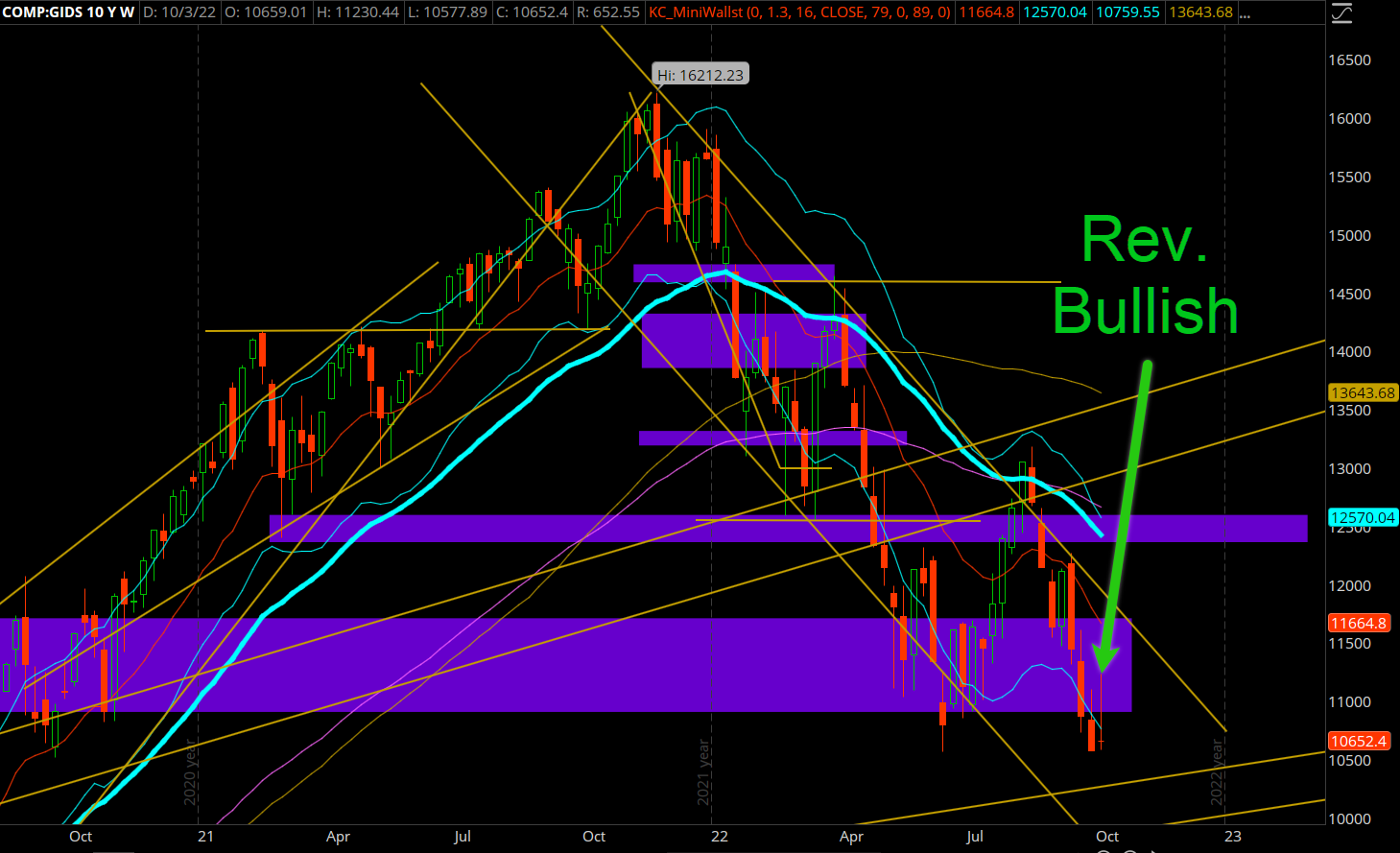Click the 2020 year divider marker

click(x=190, y=772)
